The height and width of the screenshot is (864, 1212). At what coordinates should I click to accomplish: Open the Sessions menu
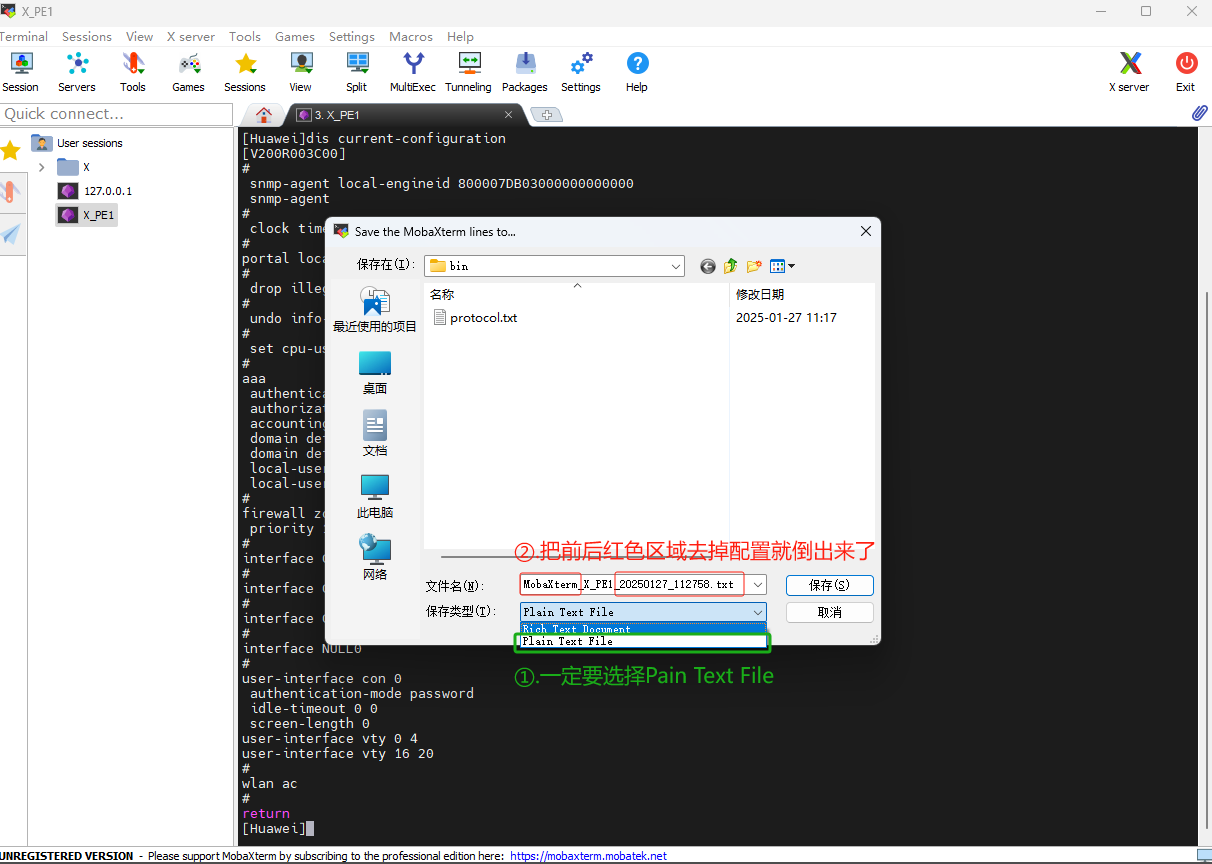pyautogui.click(x=87, y=36)
